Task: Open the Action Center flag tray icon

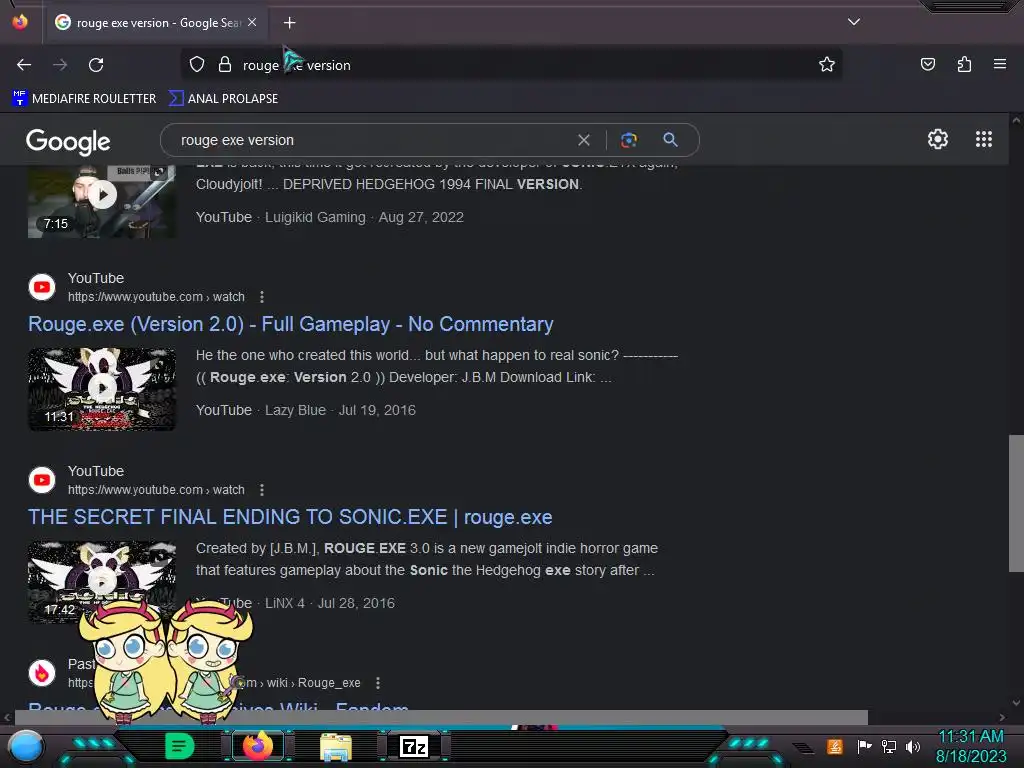Action: 863,746
